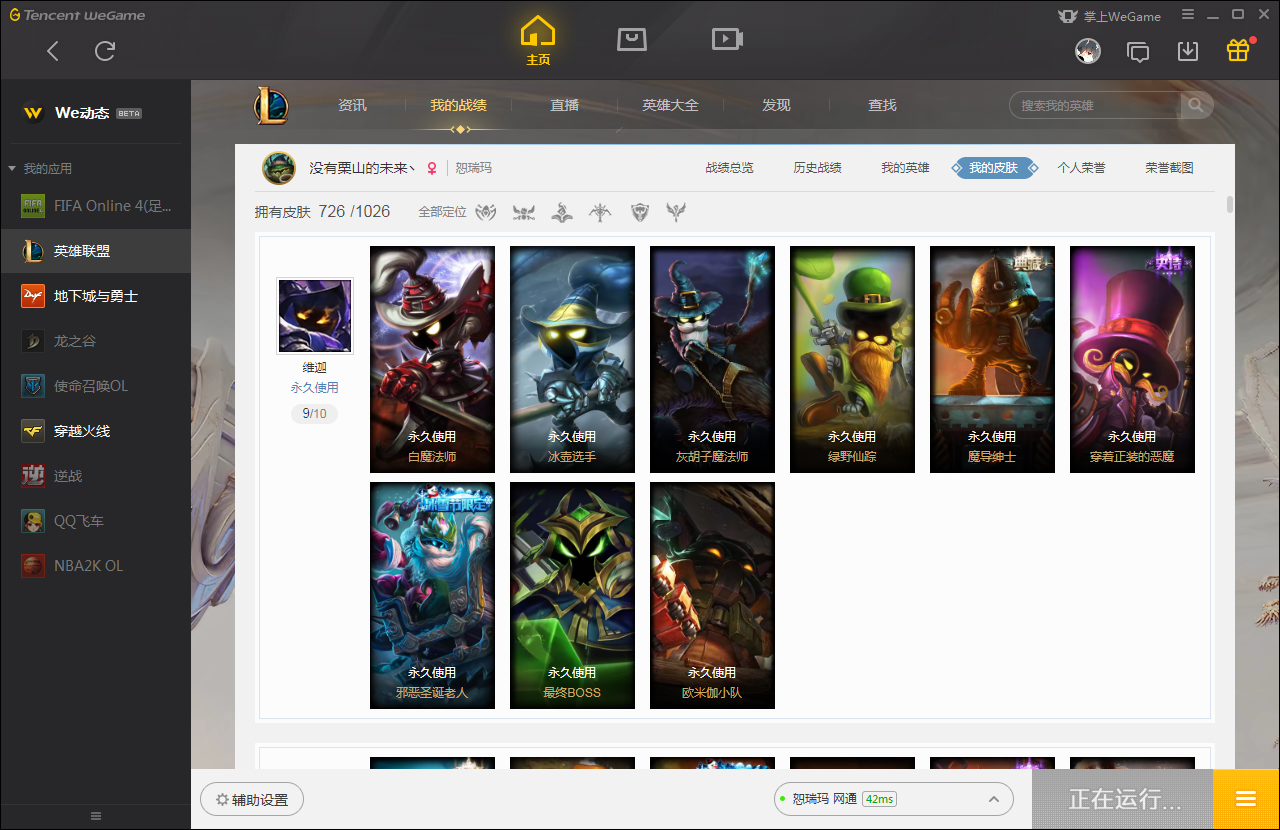1280x830 pixels.
Task: Open 掌上WeGame mobile link
Action: coord(1109,16)
